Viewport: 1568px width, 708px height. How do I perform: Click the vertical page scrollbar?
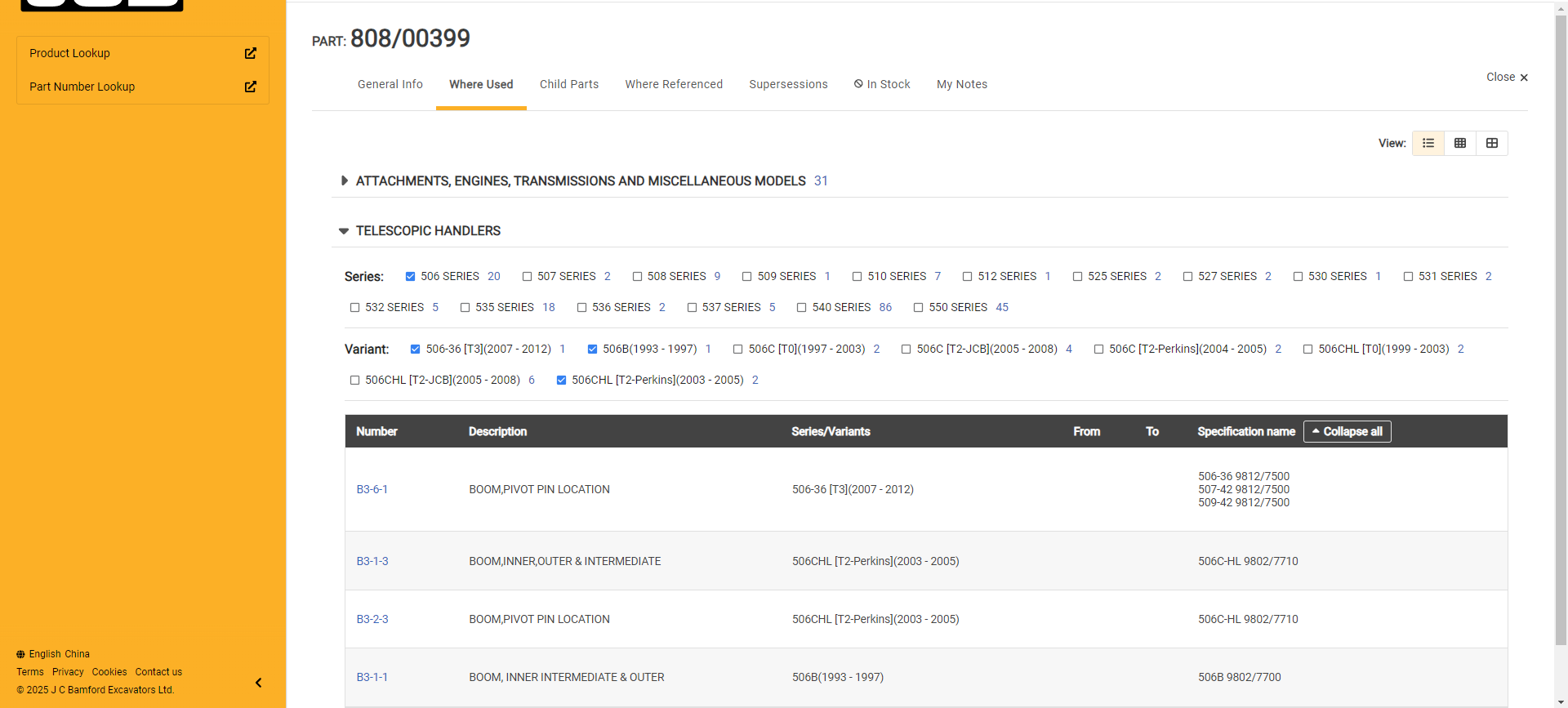coord(1560,327)
